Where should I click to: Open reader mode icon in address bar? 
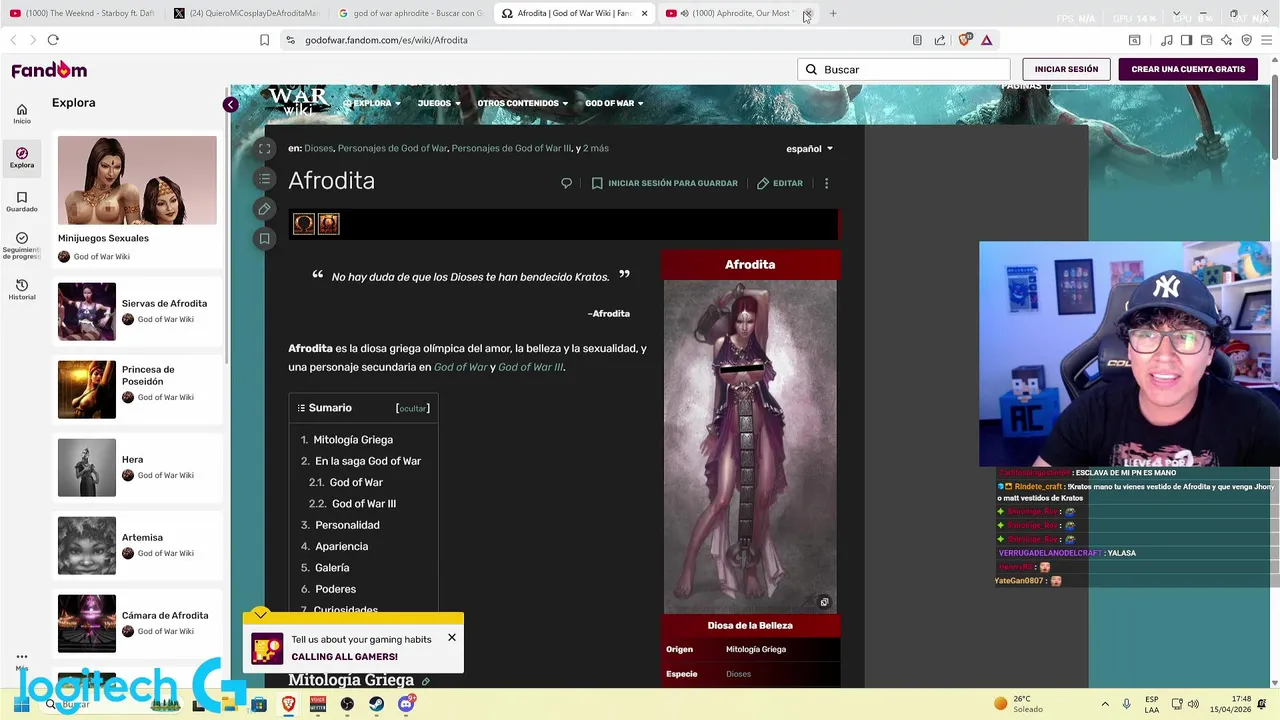[x=917, y=40]
